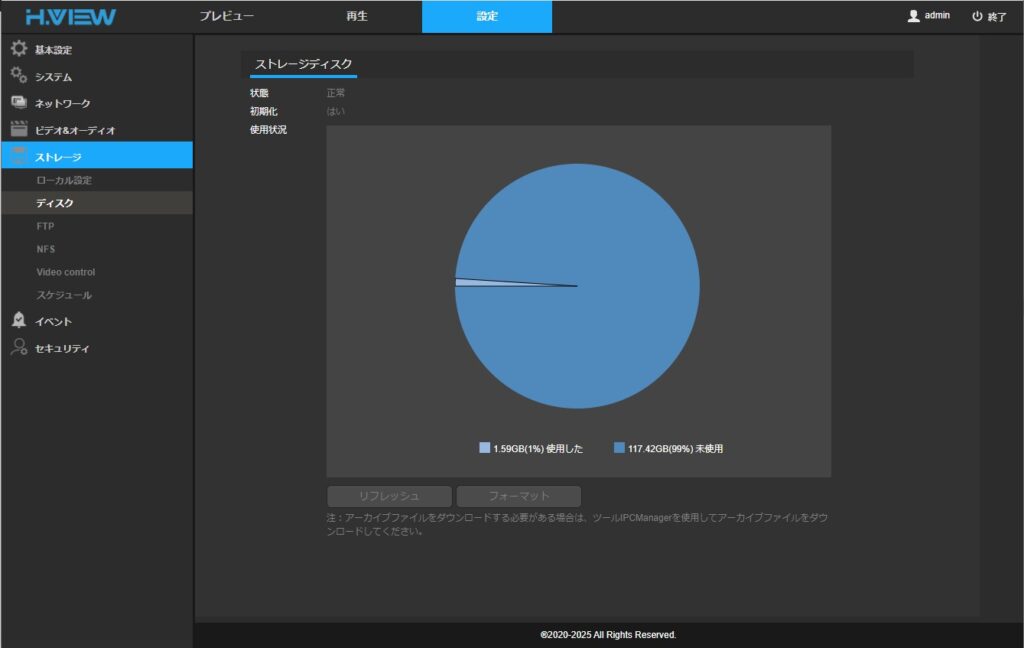Viewport: 1024px width, 648px height.
Task: Click the 正常 status value
Action: point(336,93)
